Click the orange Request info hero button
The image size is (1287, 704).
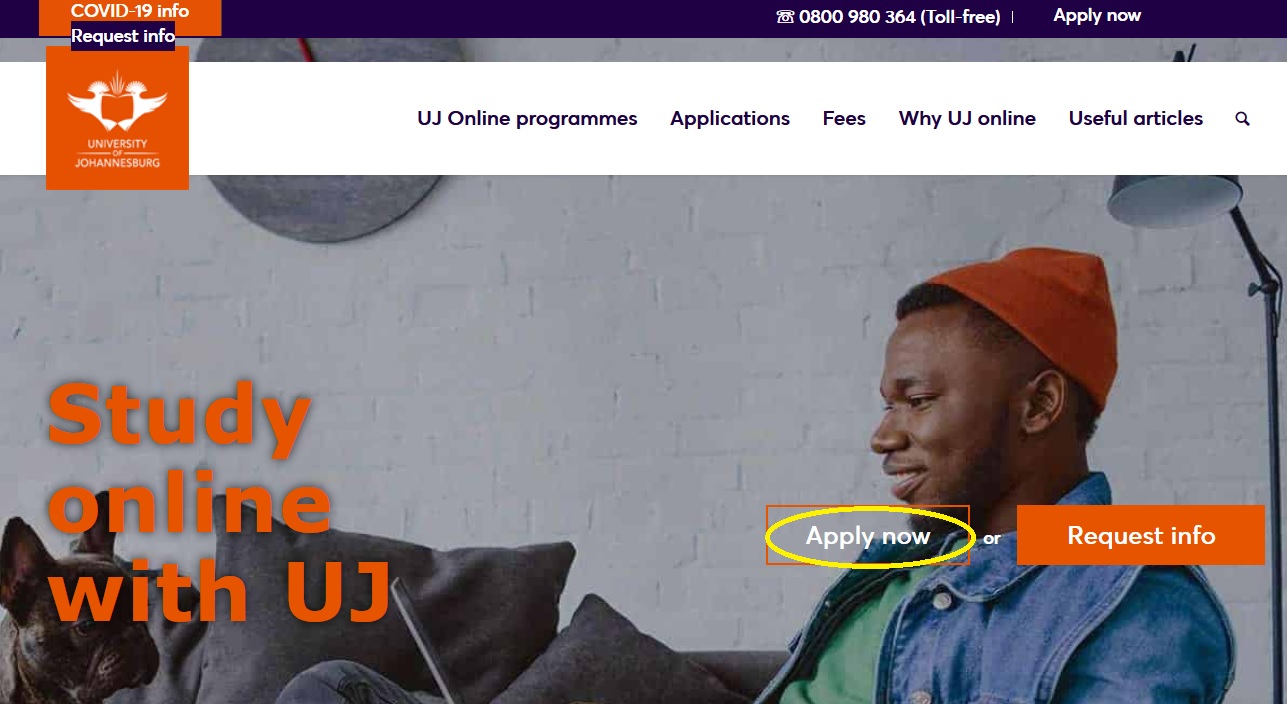pos(1141,535)
